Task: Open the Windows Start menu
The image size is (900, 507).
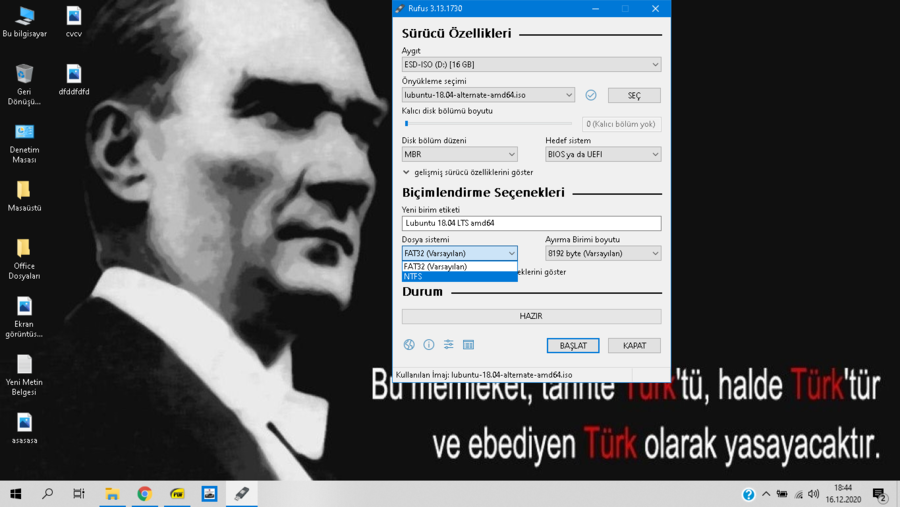Action: (x=15, y=494)
